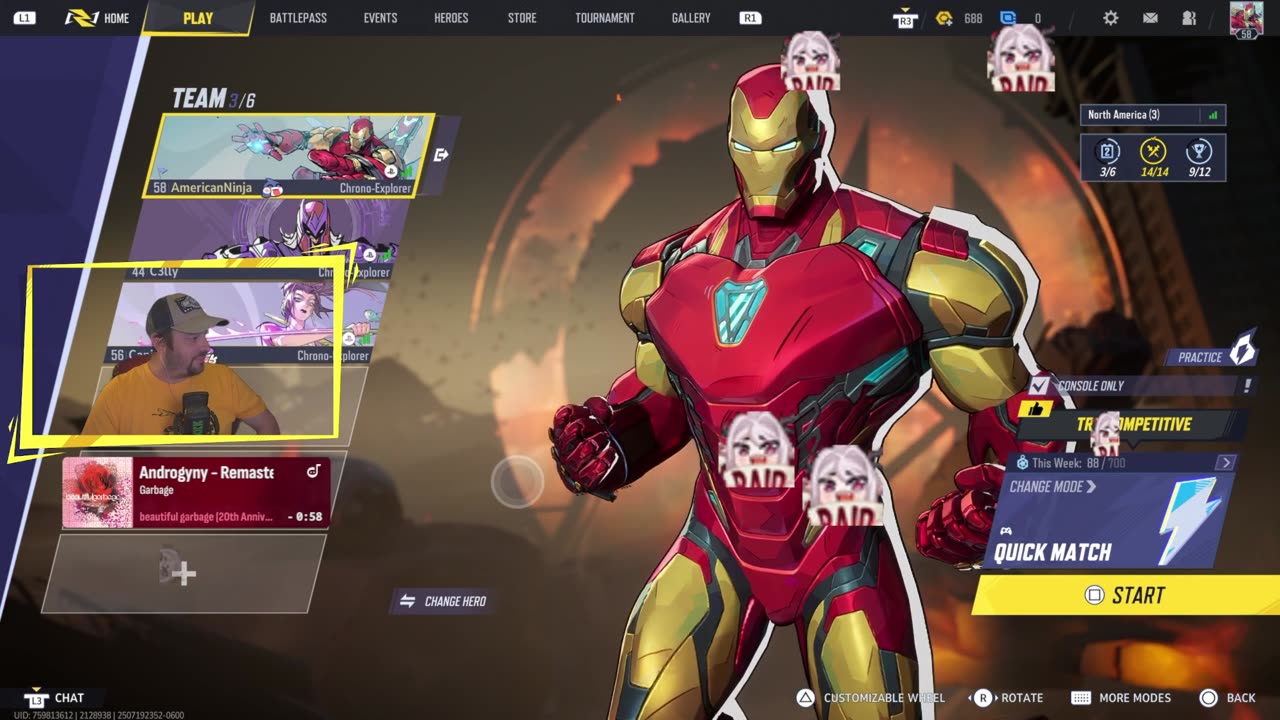Image resolution: width=1280 pixels, height=720 pixels.
Task: Expand the This Week progress arrow
Action: point(1226,463)
